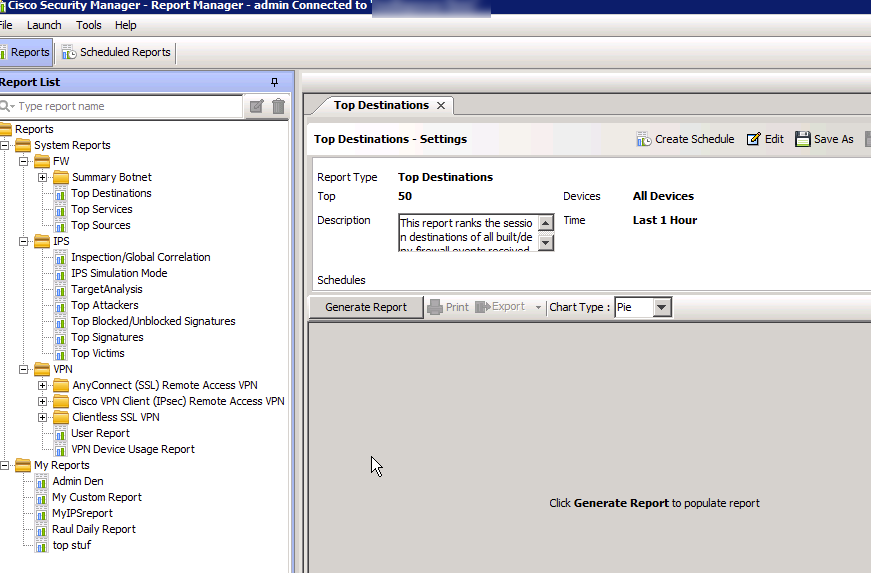Click the edit report icon beside search box
871x573 pixels.
(x=257, y=106)
